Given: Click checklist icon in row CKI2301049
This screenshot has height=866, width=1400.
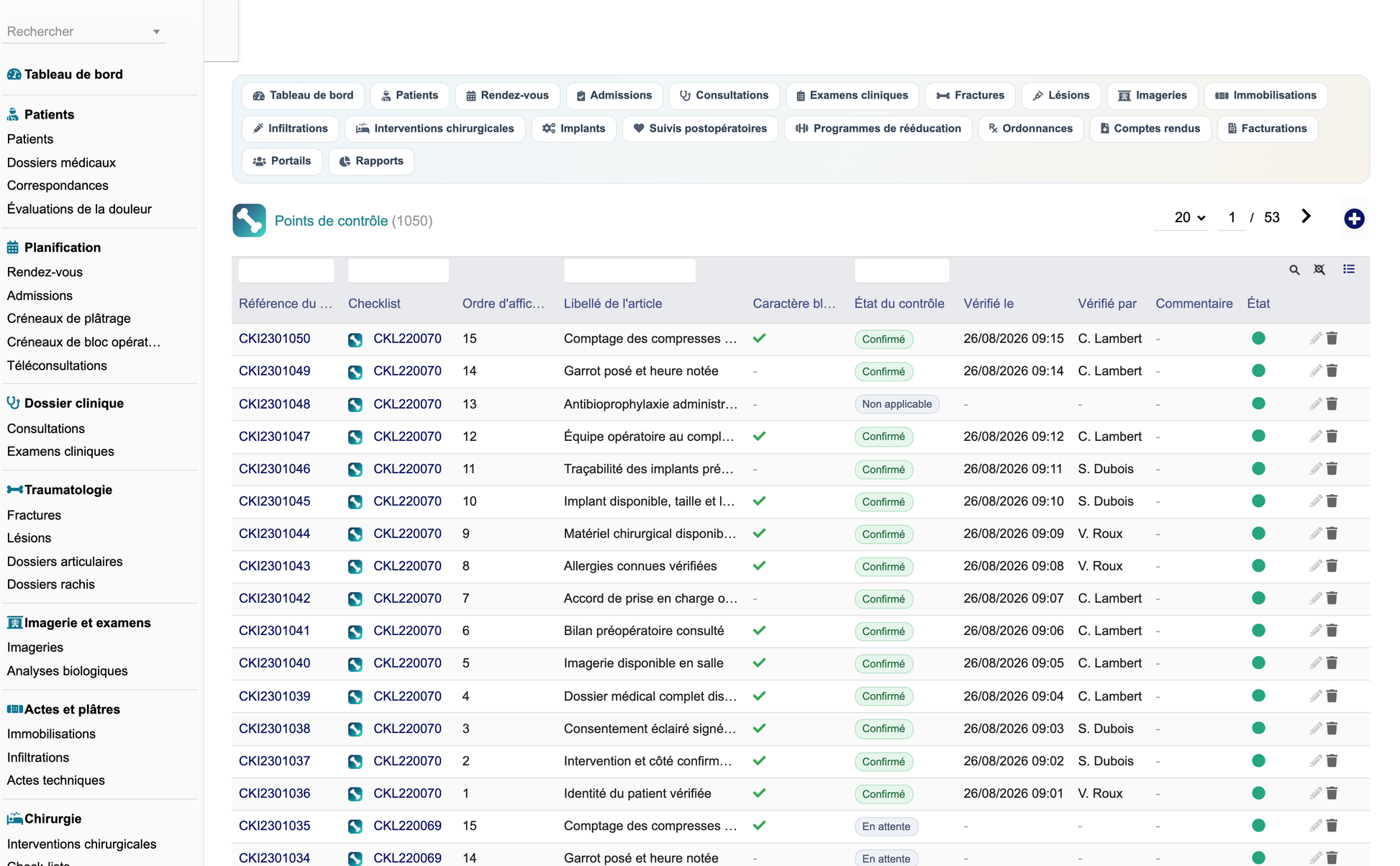Looking at the screenshot, I should [x=355, y=372].
